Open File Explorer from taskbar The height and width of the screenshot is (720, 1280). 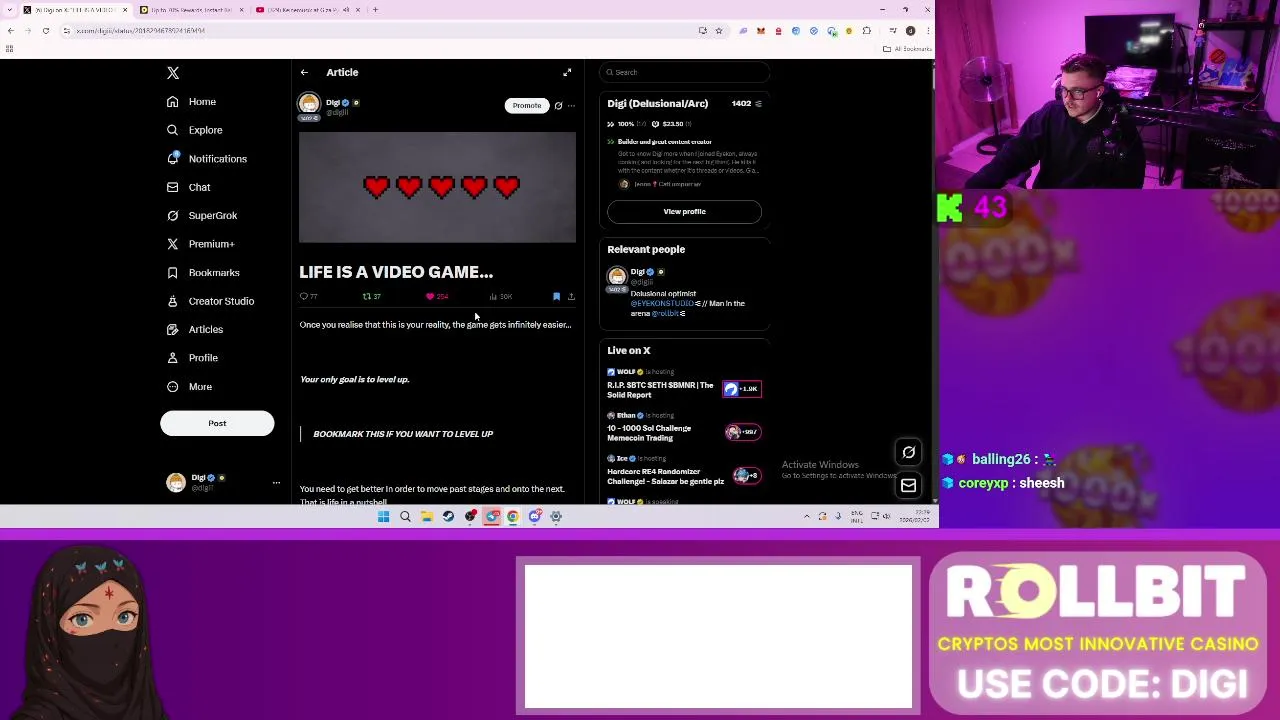click(x=427, y=517)
